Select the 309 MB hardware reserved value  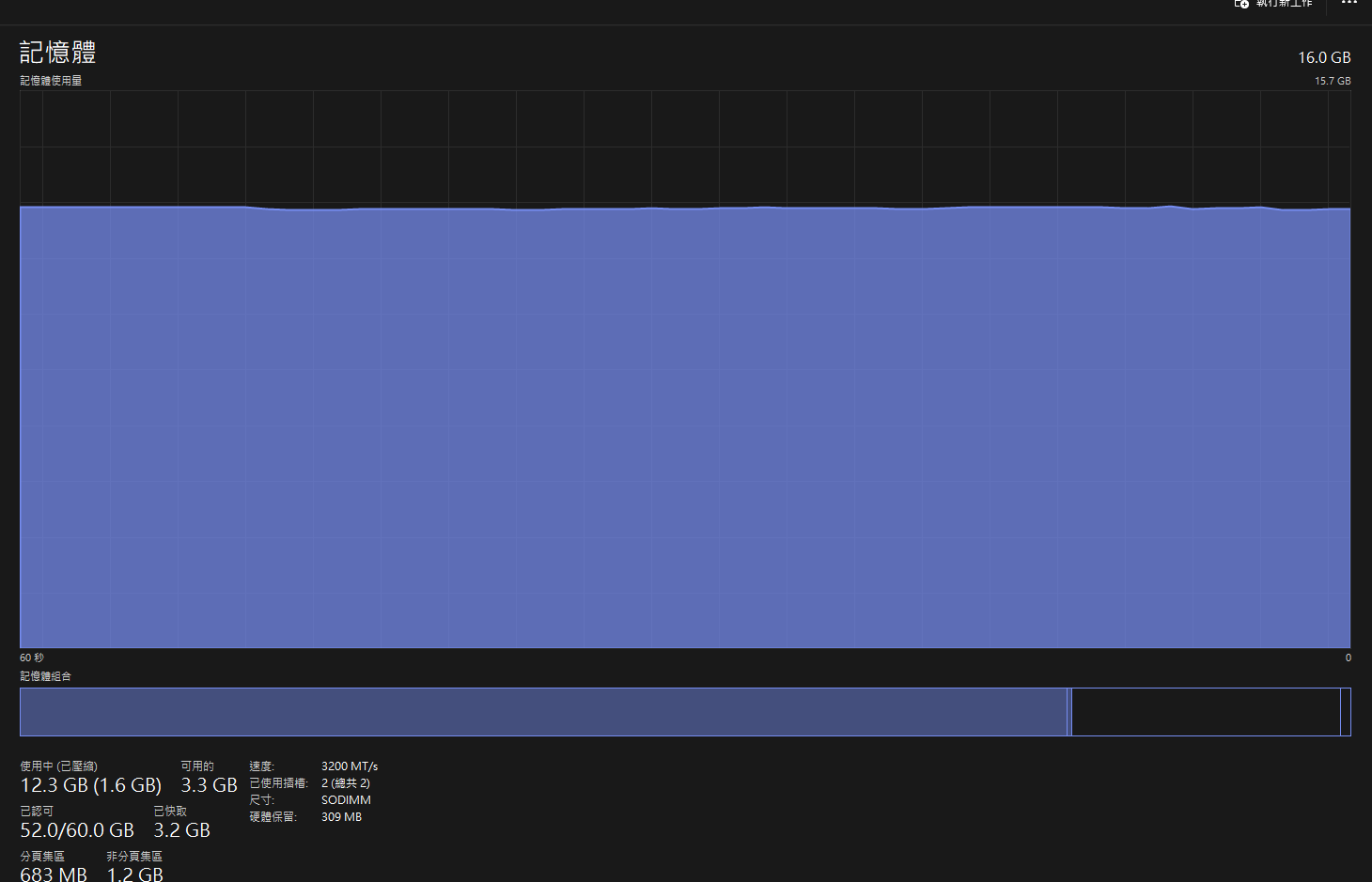pos(341,817)
